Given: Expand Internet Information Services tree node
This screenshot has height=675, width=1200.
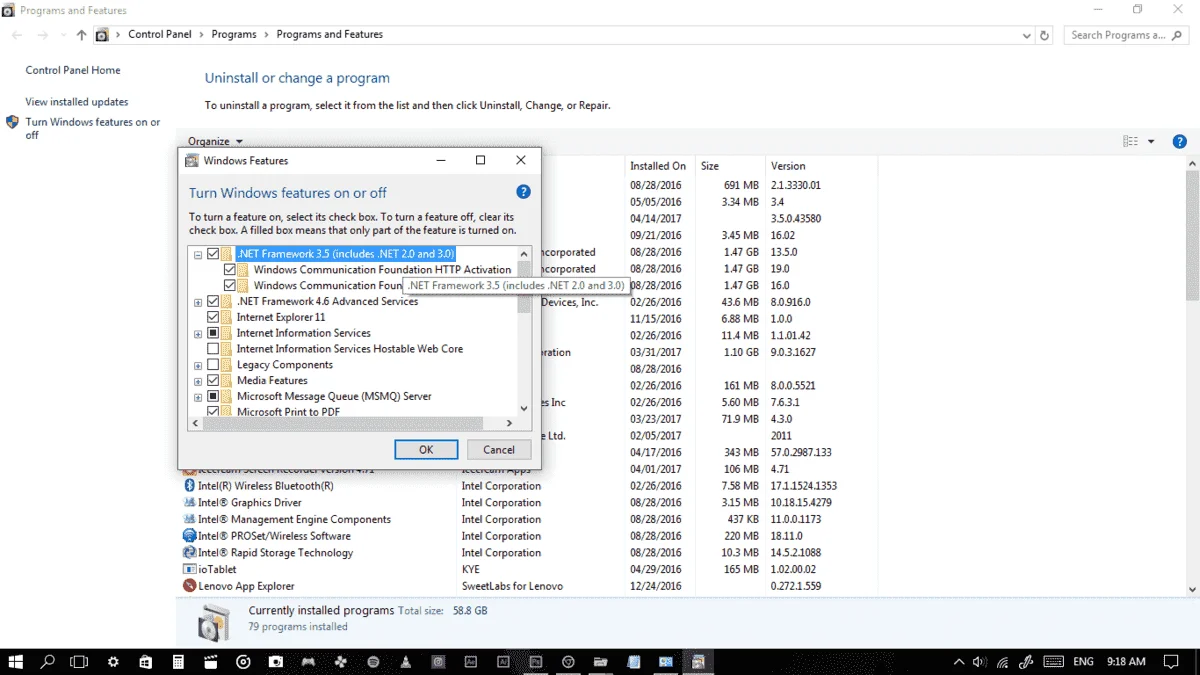Looking at the screenshot, I should point(198,333).
